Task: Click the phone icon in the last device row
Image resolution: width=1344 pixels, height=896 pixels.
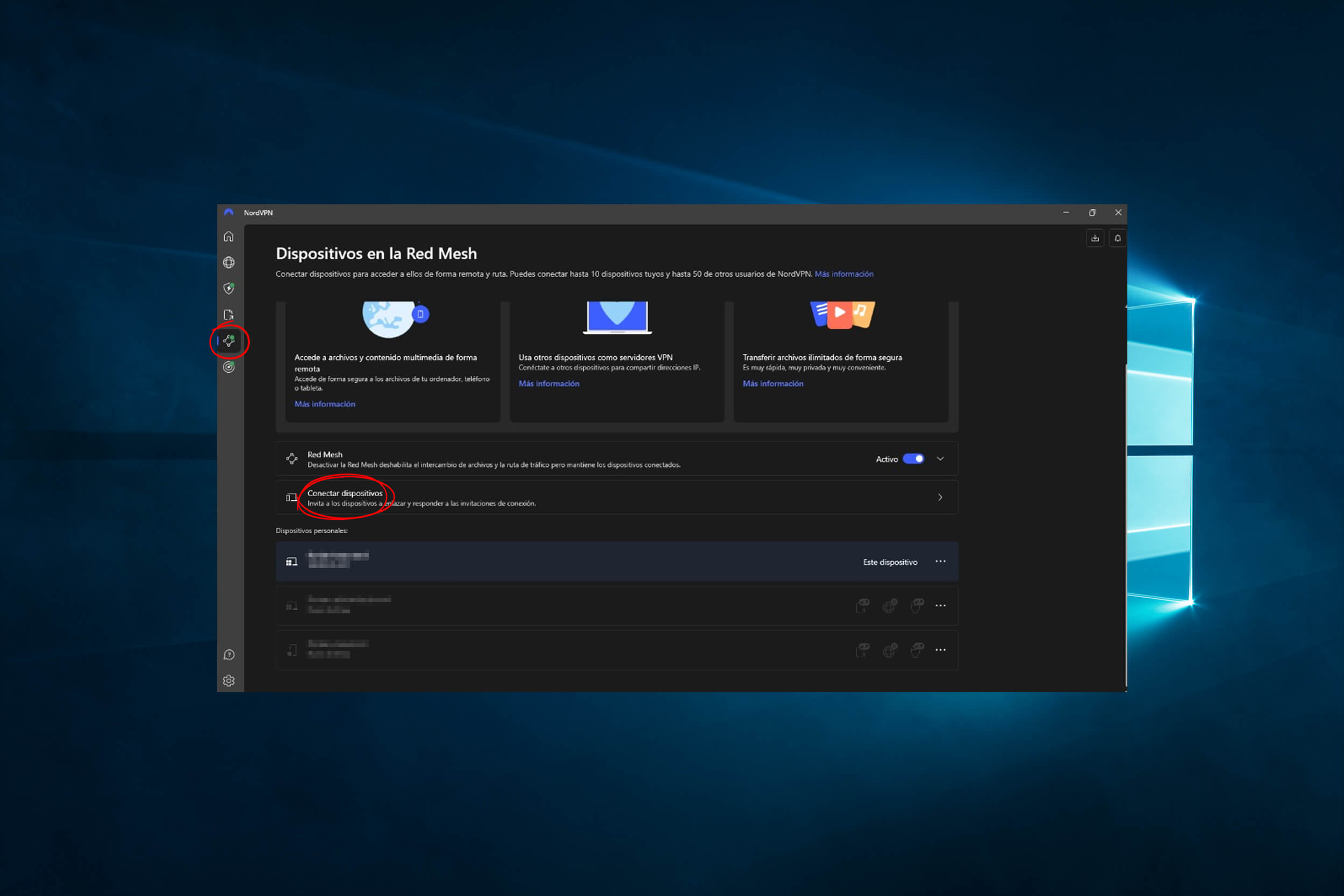Action: point(292,650)
